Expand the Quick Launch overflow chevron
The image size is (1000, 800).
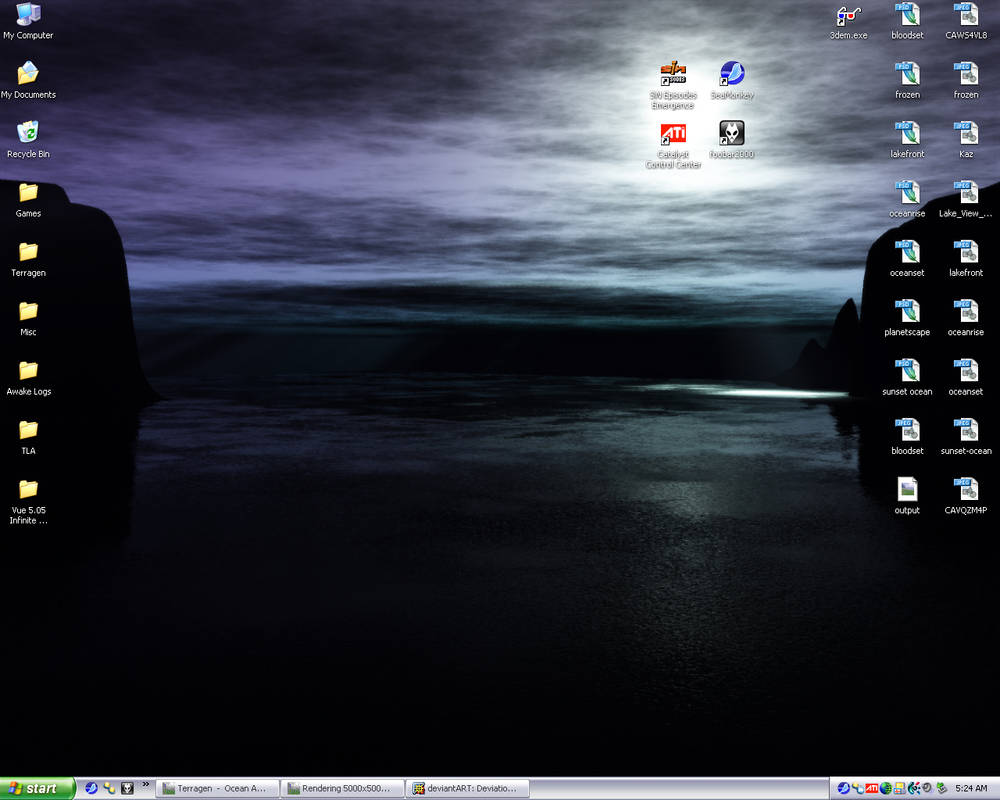pos(145,785)
